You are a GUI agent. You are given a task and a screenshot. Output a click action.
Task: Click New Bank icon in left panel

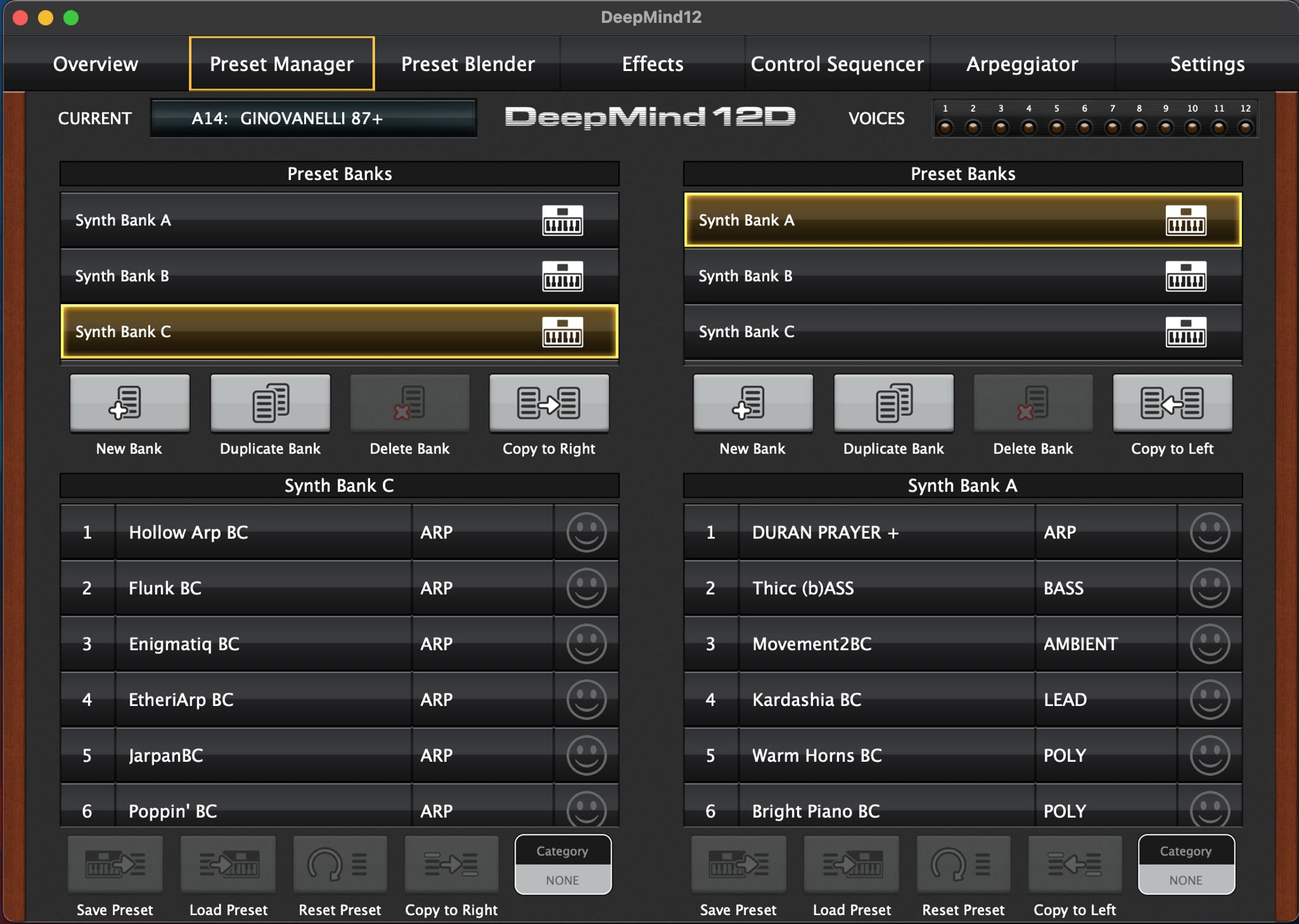(130, 403)
